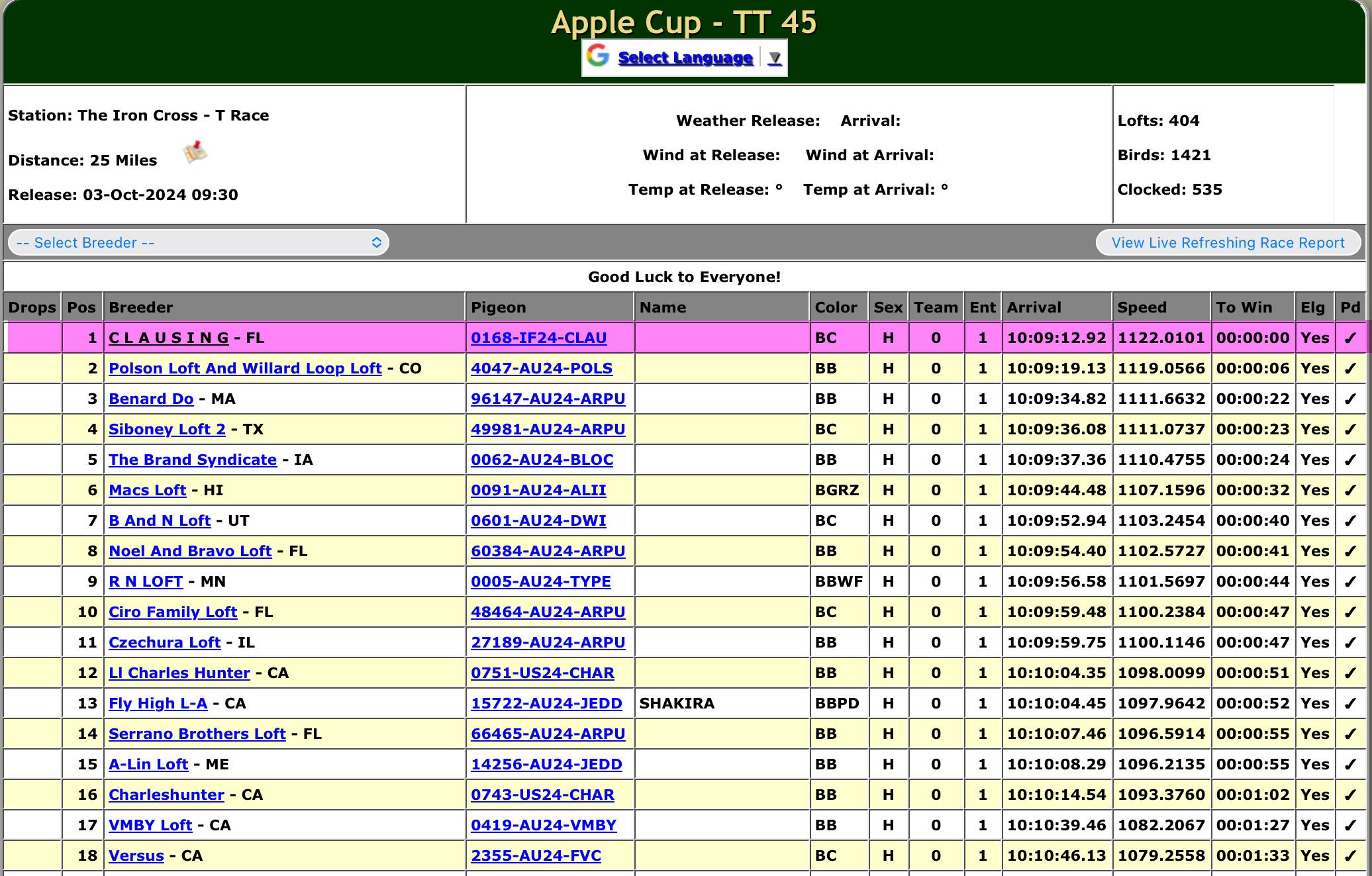Open pigeon 0062-AU24-BLOC details
This screenshot has width=1372, height=876.
[x=542, y=460]
